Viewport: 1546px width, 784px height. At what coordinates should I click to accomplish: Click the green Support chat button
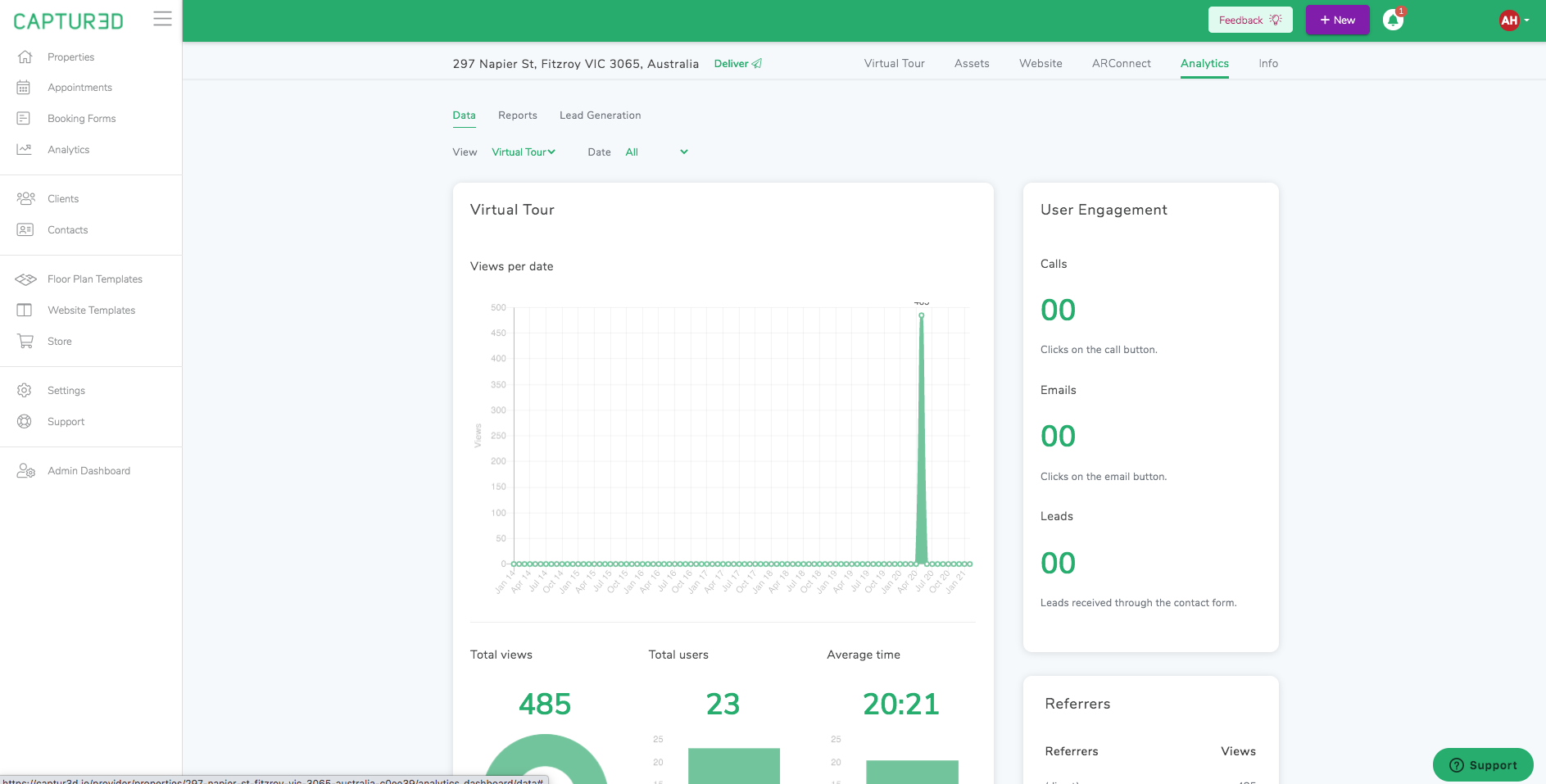coord(1483,764)
